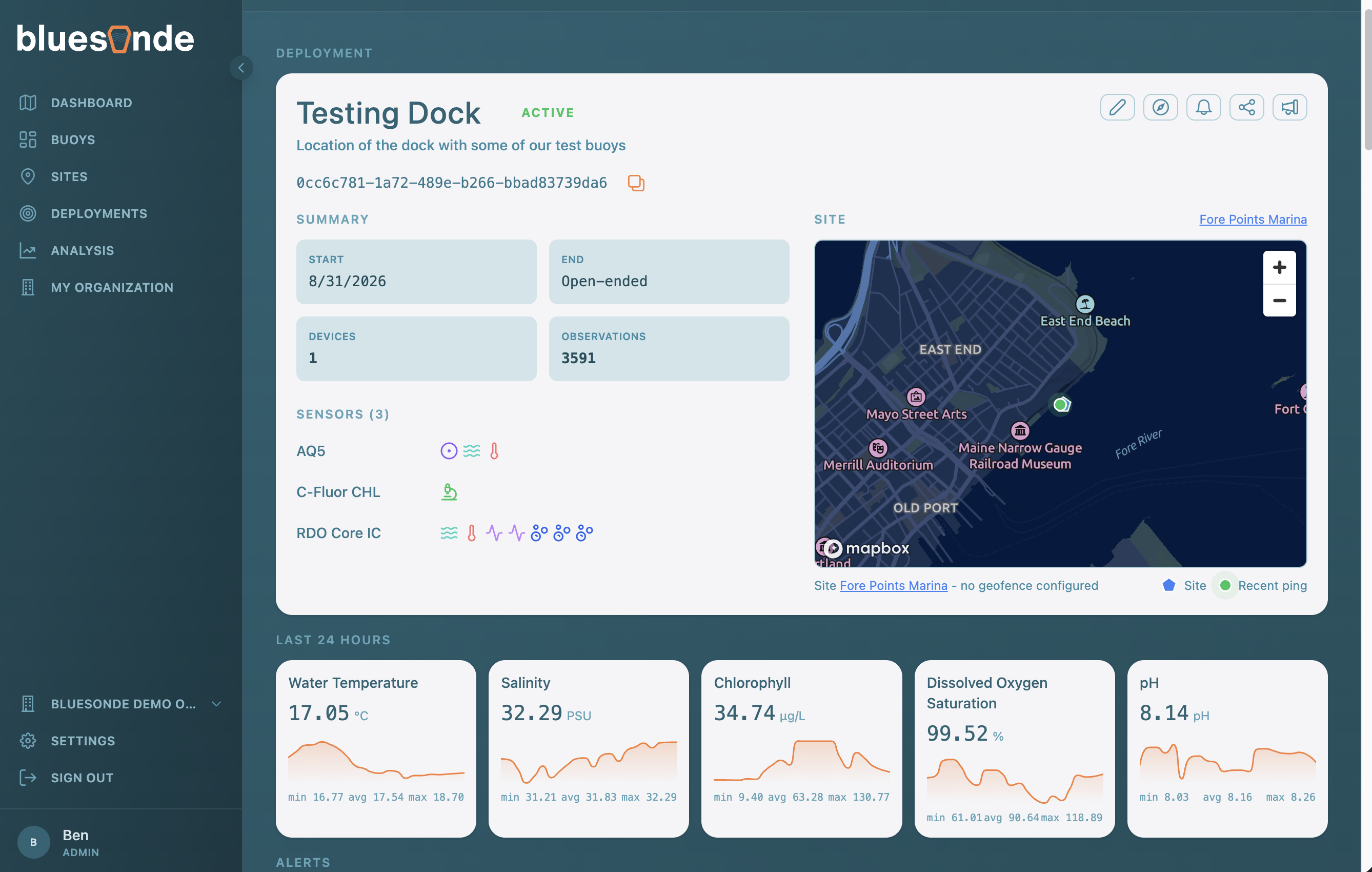The image size is (1372, 872).
Task: Click East End Beach map marker
Action: [x=1085, y=303]
